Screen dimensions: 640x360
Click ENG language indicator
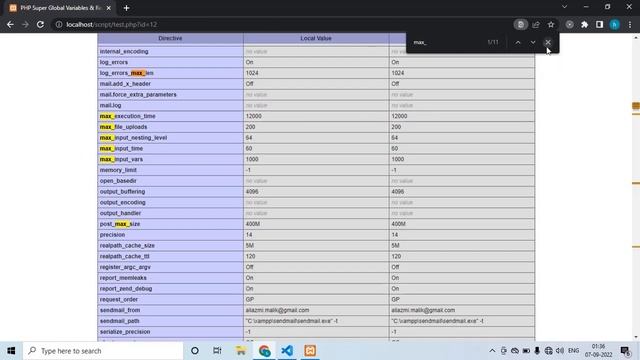coord(573,351)
